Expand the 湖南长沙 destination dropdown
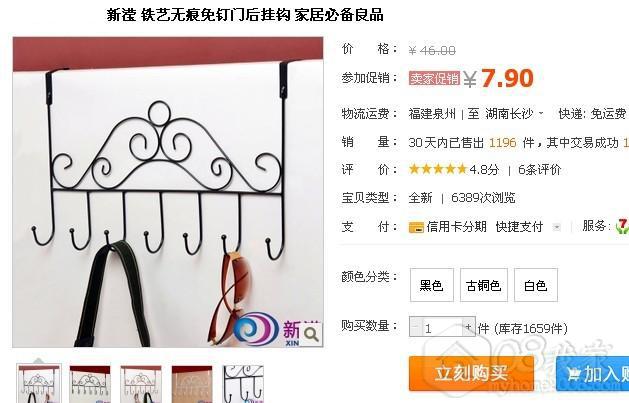 point(541,113)
